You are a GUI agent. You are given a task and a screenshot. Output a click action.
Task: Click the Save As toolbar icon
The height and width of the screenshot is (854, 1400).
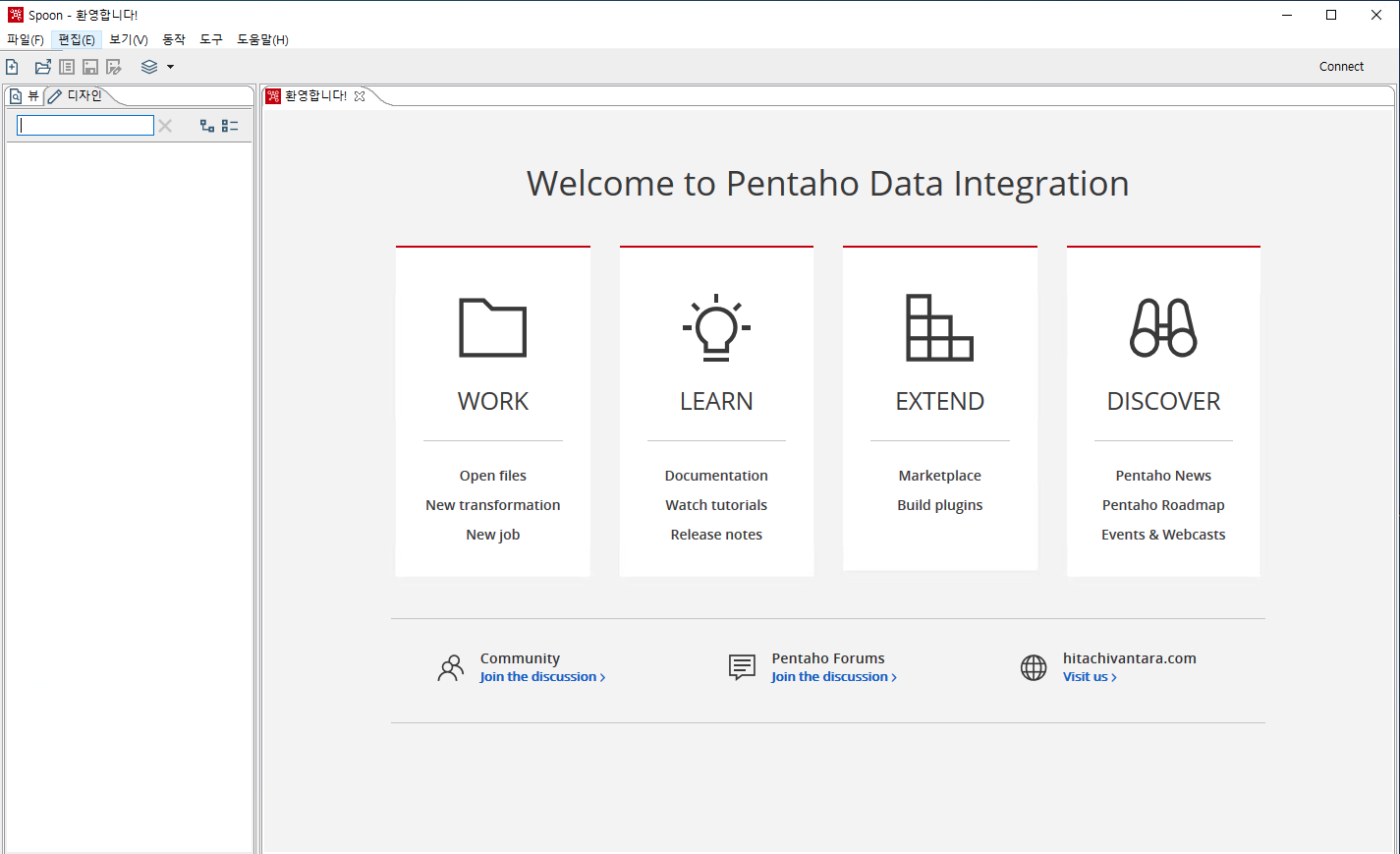click(x=114, y=67)
